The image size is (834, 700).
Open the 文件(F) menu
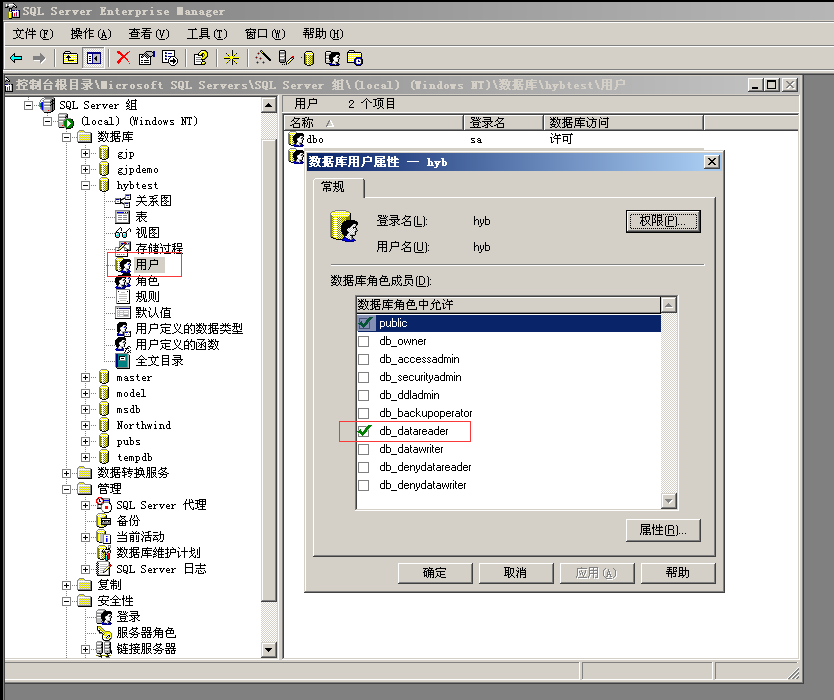coord(33,34)
